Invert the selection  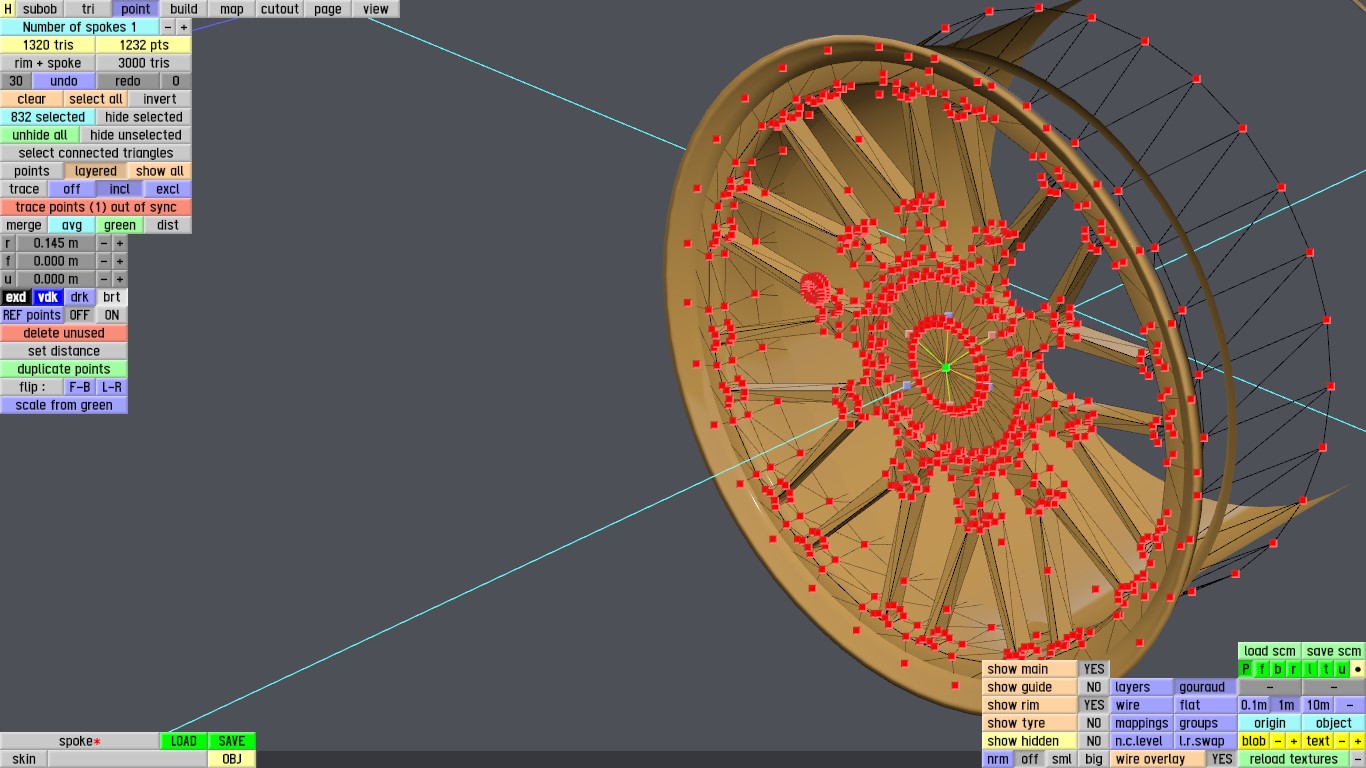(x=160, y=99)
